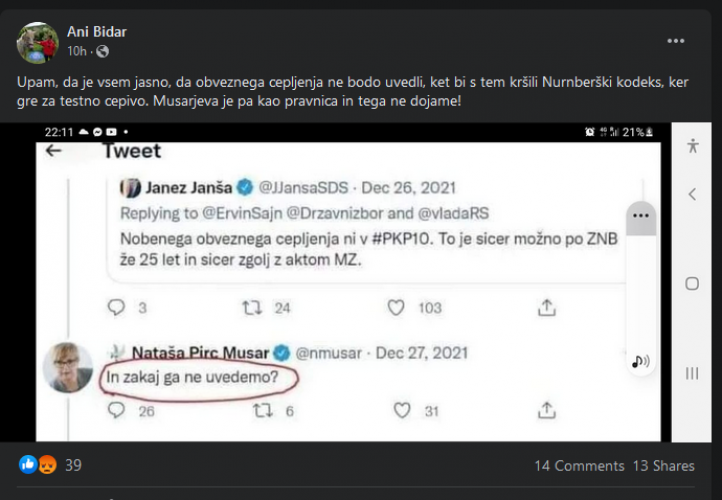
Task: Toggle the sound speaker bubble icon
Action: pyautogui.click(x=640, y=362)
